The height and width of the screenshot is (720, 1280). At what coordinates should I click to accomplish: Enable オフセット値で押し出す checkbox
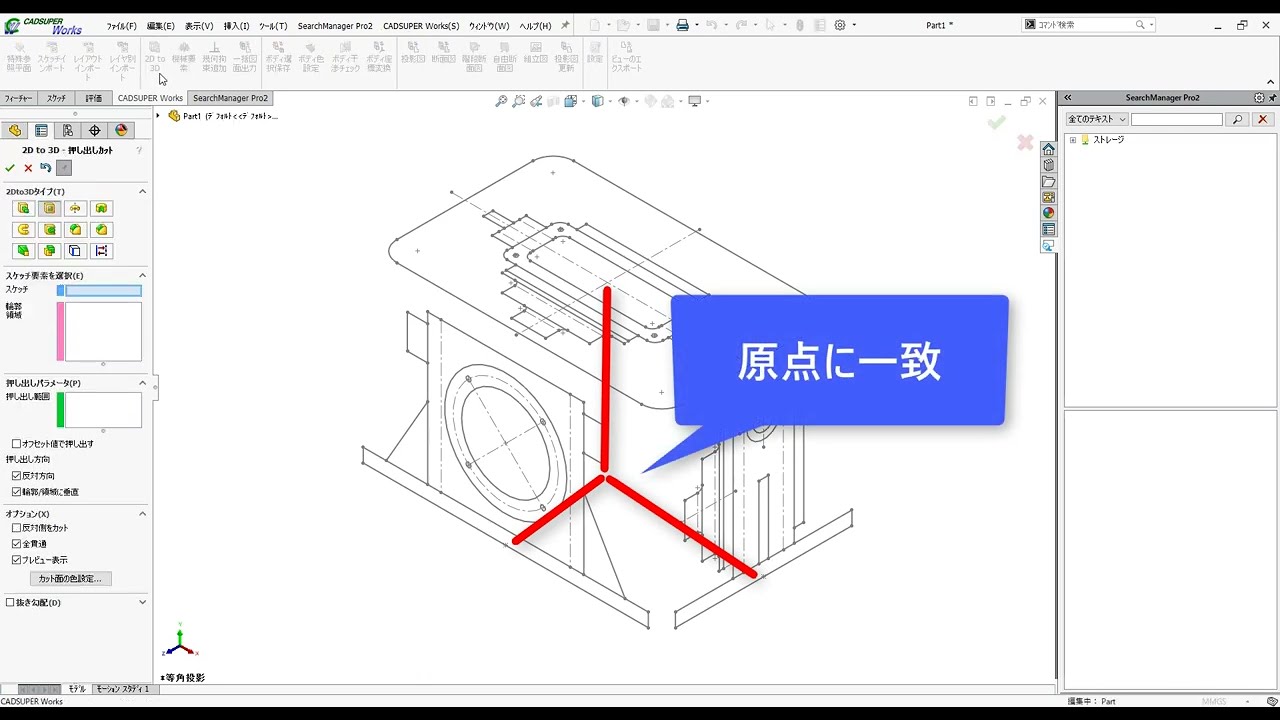tap(16, 444)
